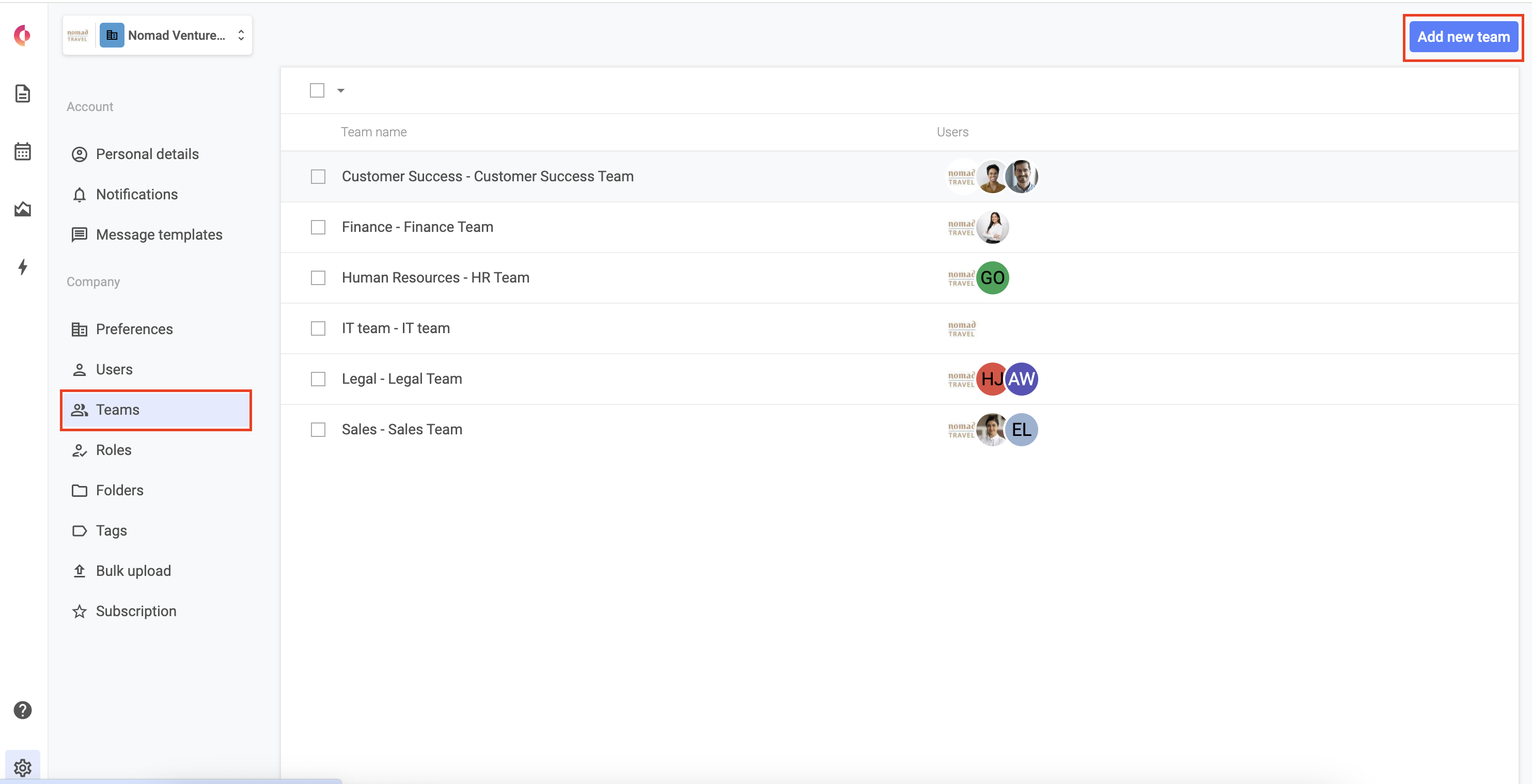Click the AW avatar in Legal Team row
Image resolution: width=1532 pixels, height=784 pixels.
click(x=1021, y=379)
